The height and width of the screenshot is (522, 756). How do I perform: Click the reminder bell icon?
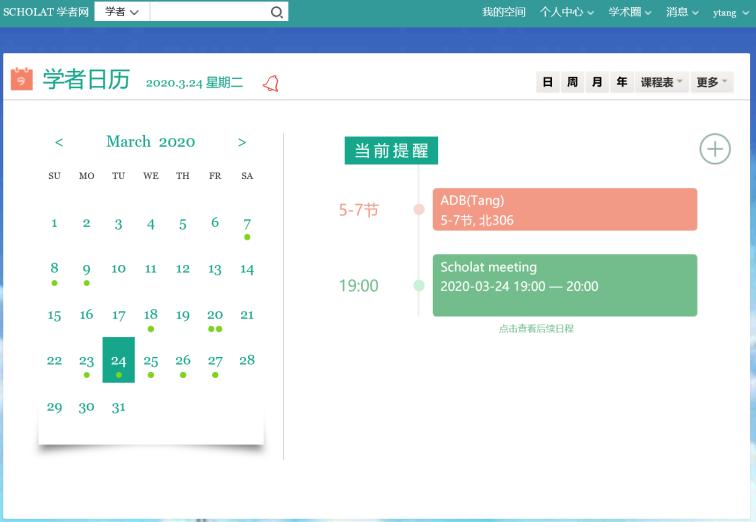point(270,83)
